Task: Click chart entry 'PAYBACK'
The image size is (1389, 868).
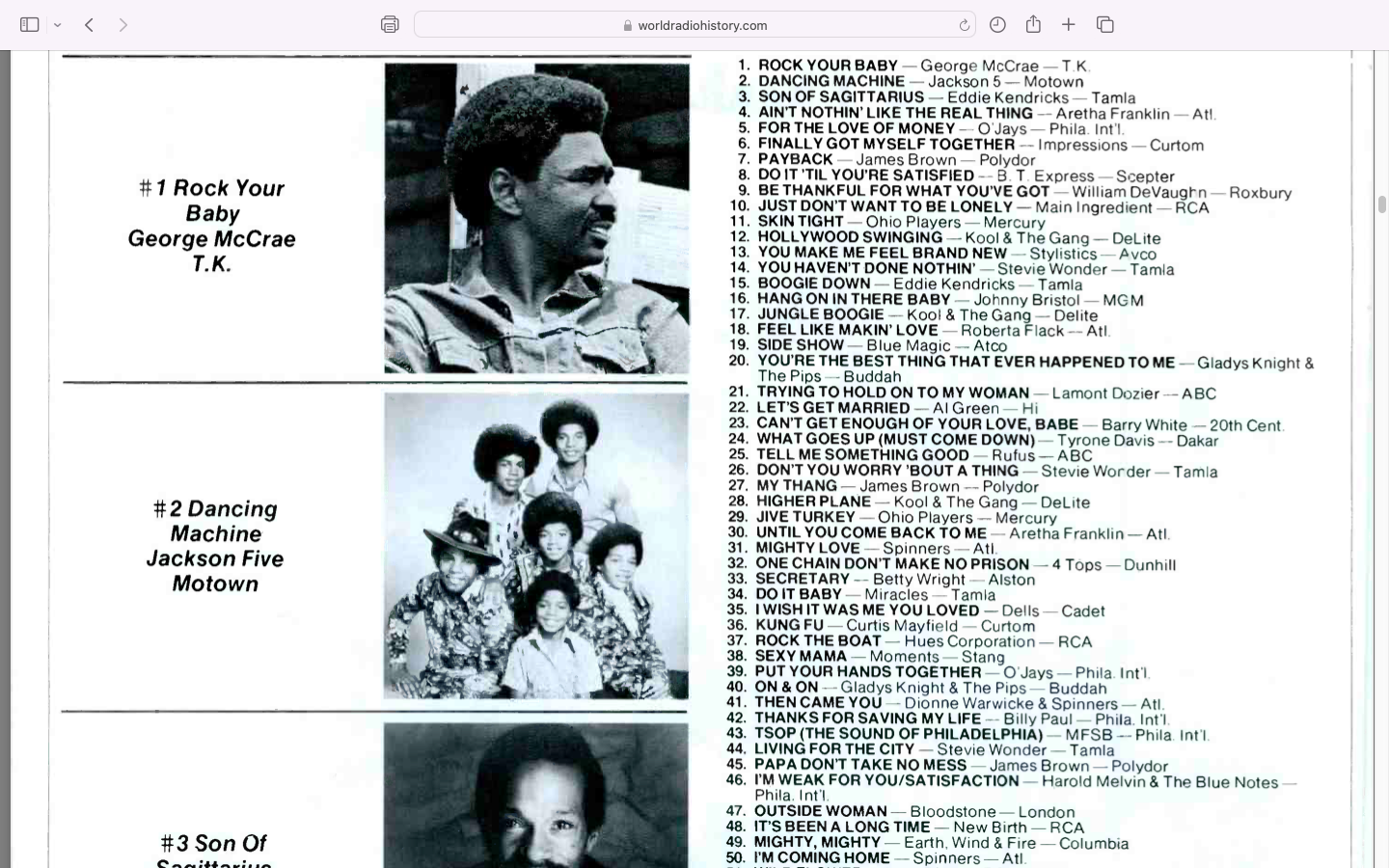Action: pos(795,159)
